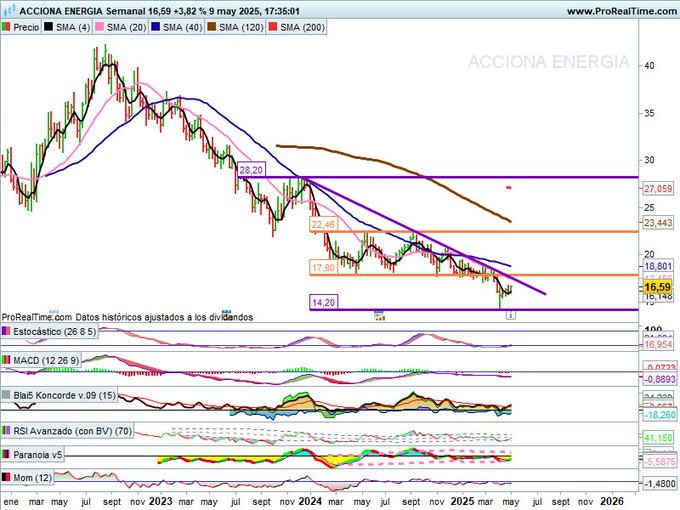Click the SMA (20) legend label
The width and height of the screenshot is (680, 510).
tap(126, 27)
